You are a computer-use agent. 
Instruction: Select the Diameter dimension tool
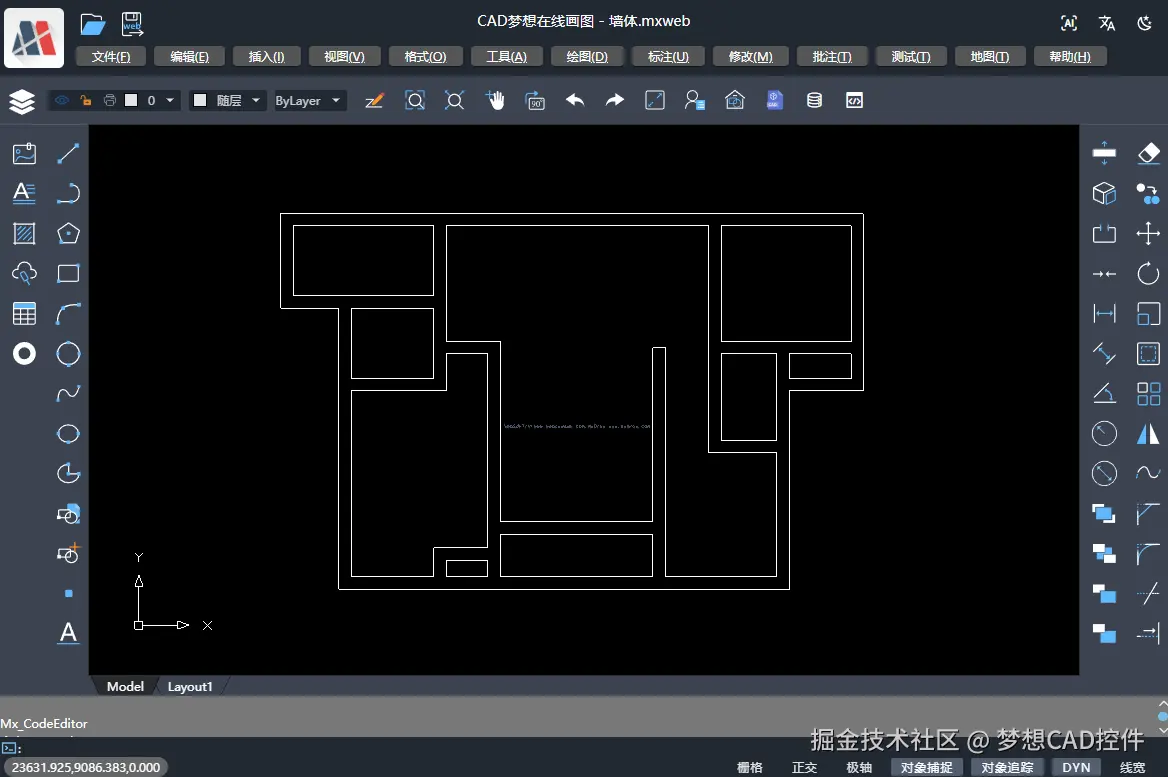1104,473
